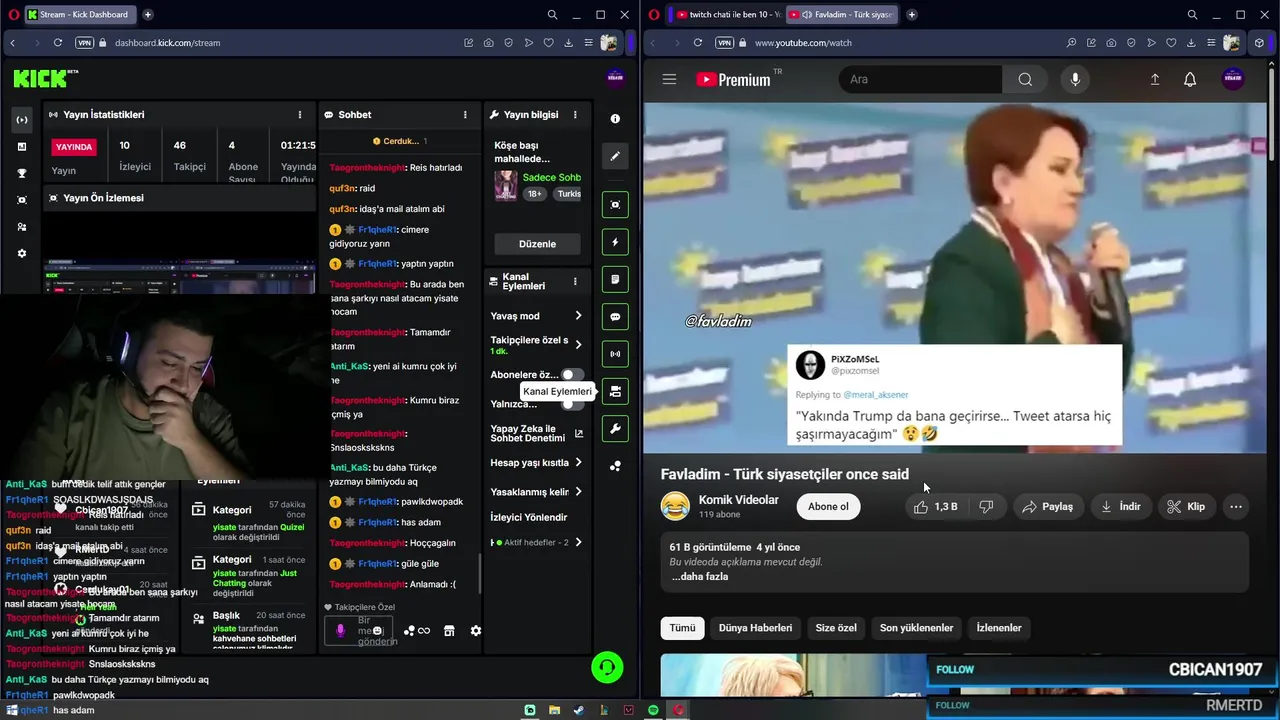Open Yapay Zeka ile Sohbet Denetimi link

536,433
